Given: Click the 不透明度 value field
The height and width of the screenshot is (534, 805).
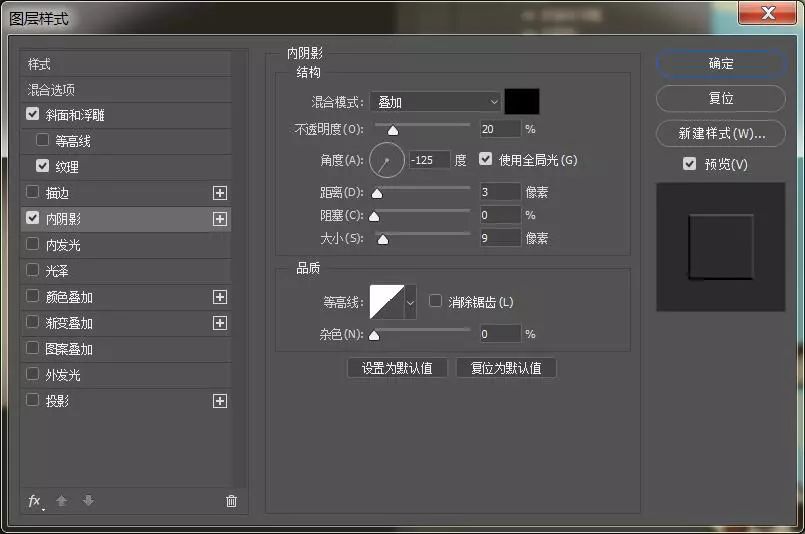Looking at the screenshot, I should (x=500, y=129).
